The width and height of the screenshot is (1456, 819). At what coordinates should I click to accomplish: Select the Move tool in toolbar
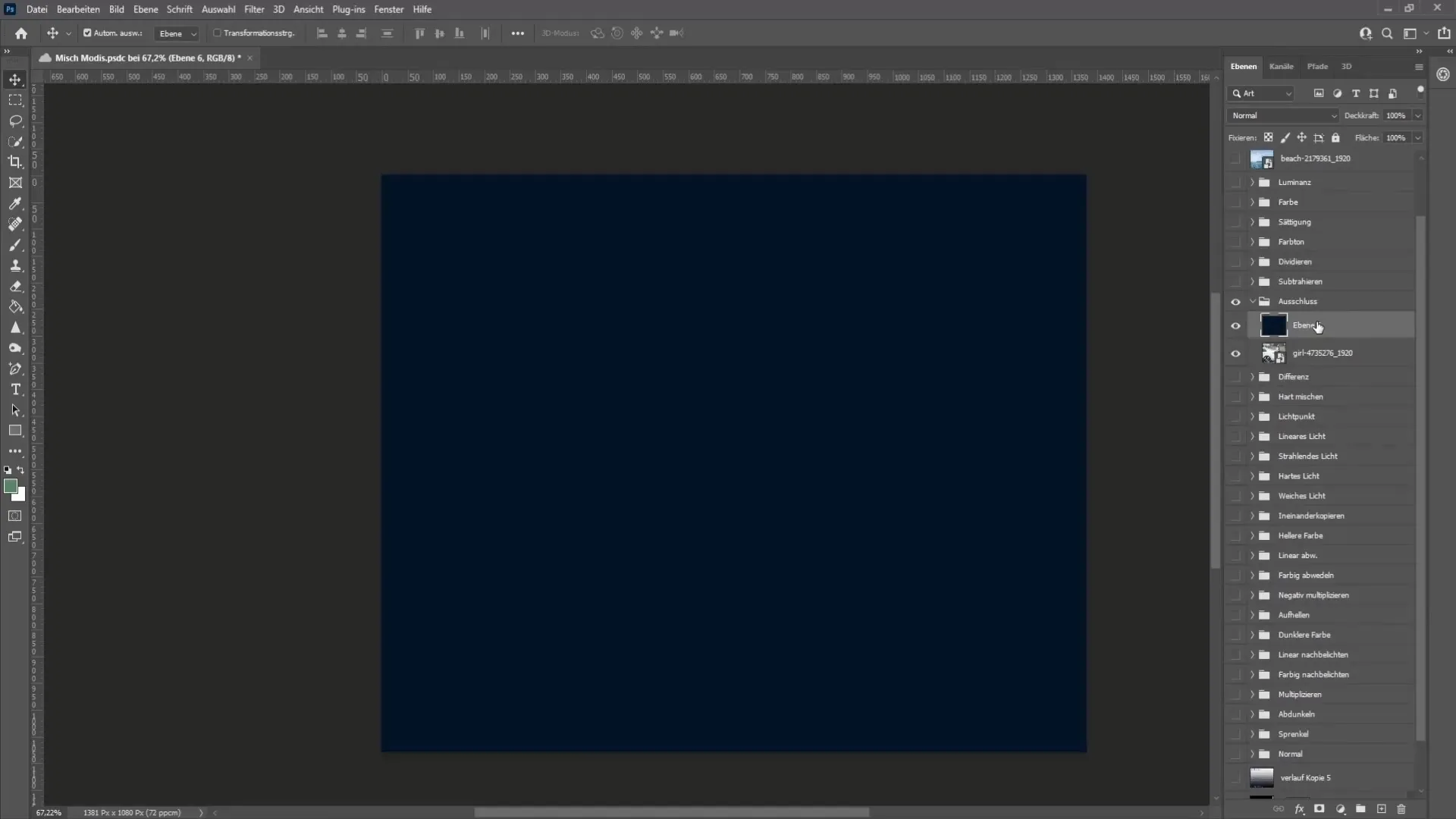(x=15, y=79)
